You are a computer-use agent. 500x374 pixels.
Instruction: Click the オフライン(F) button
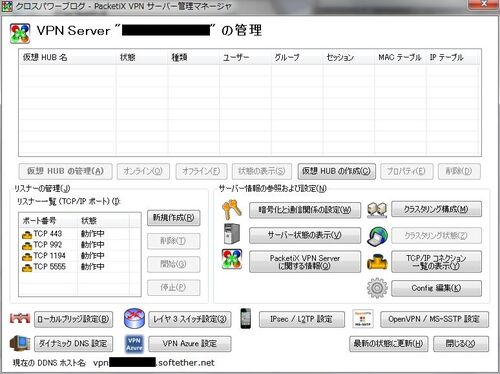pos(201,171)
